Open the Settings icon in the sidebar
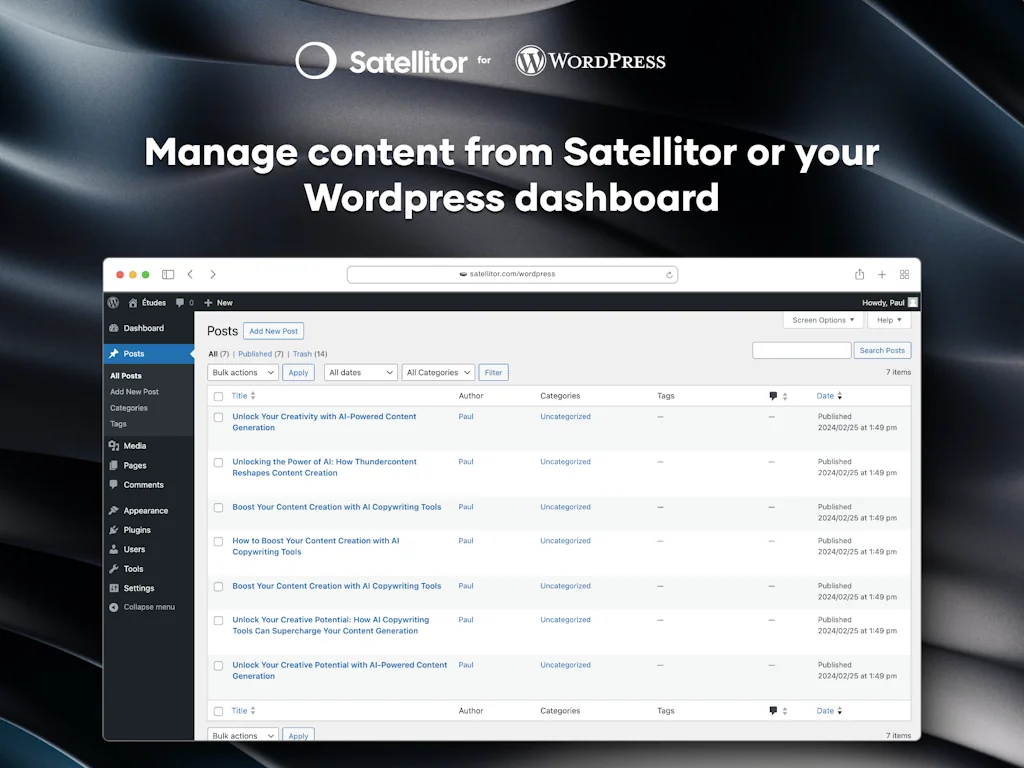Viewport: 1024px width, 768px height. click(x=116, y=588)
